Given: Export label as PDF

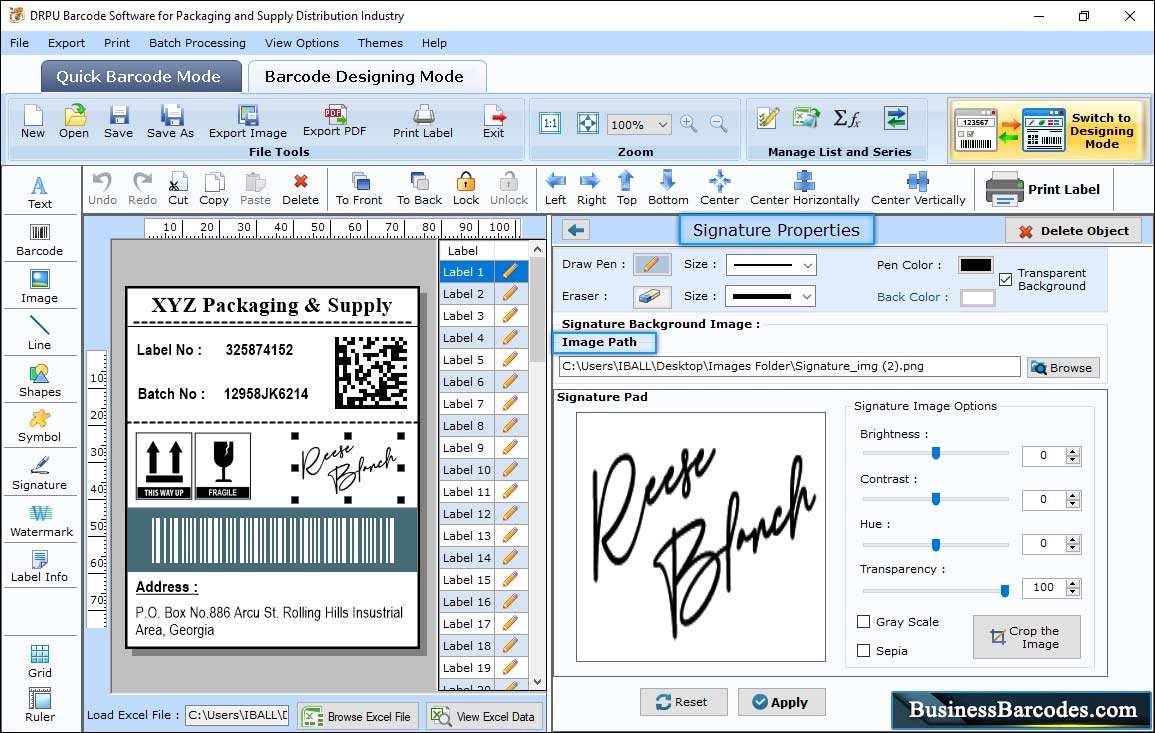Looking at the screenshot, I should [334, 122].
